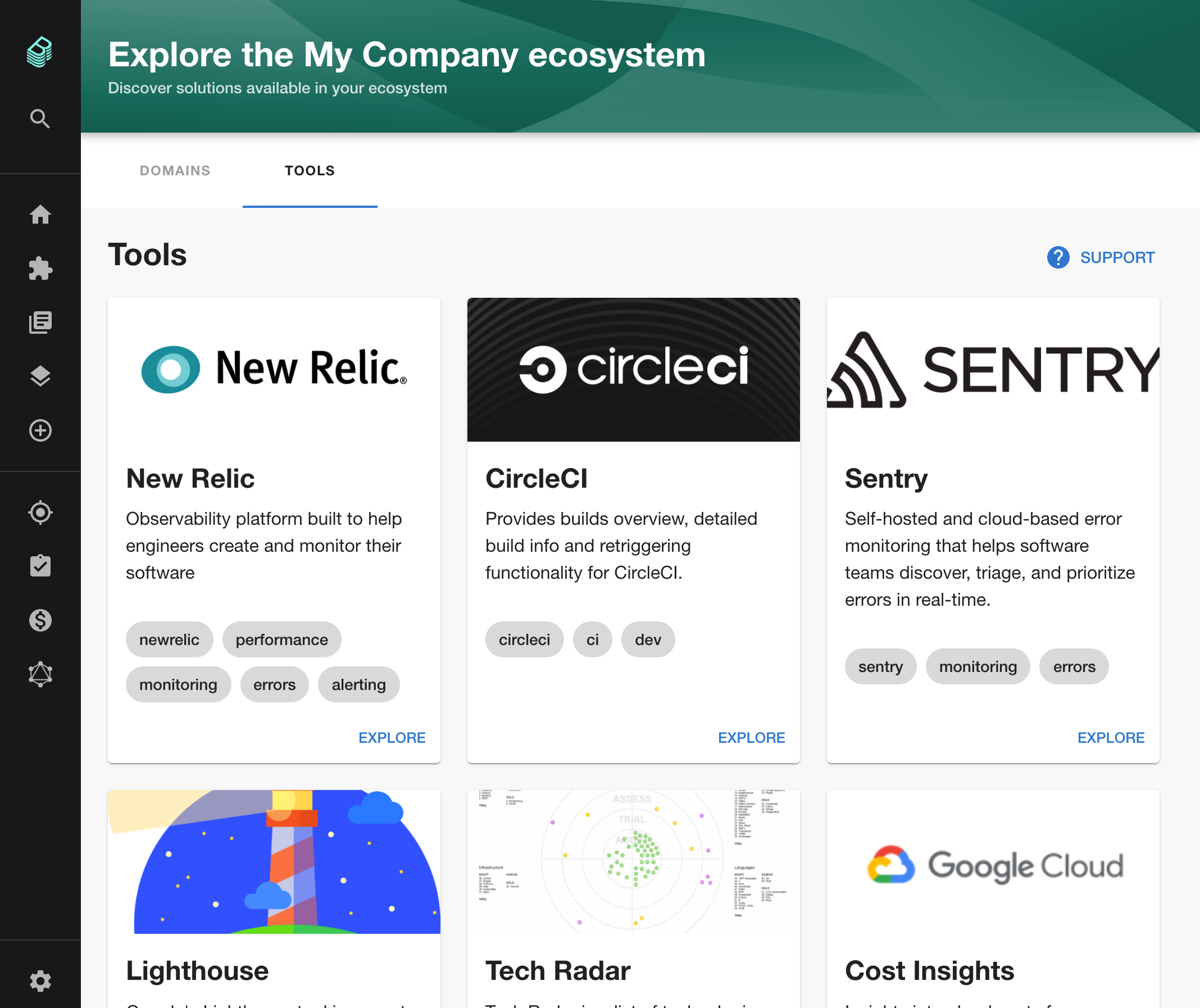1200x1008 pixels.
Task: Open the Cost Insights dollar icon
Action: (40, 620)
